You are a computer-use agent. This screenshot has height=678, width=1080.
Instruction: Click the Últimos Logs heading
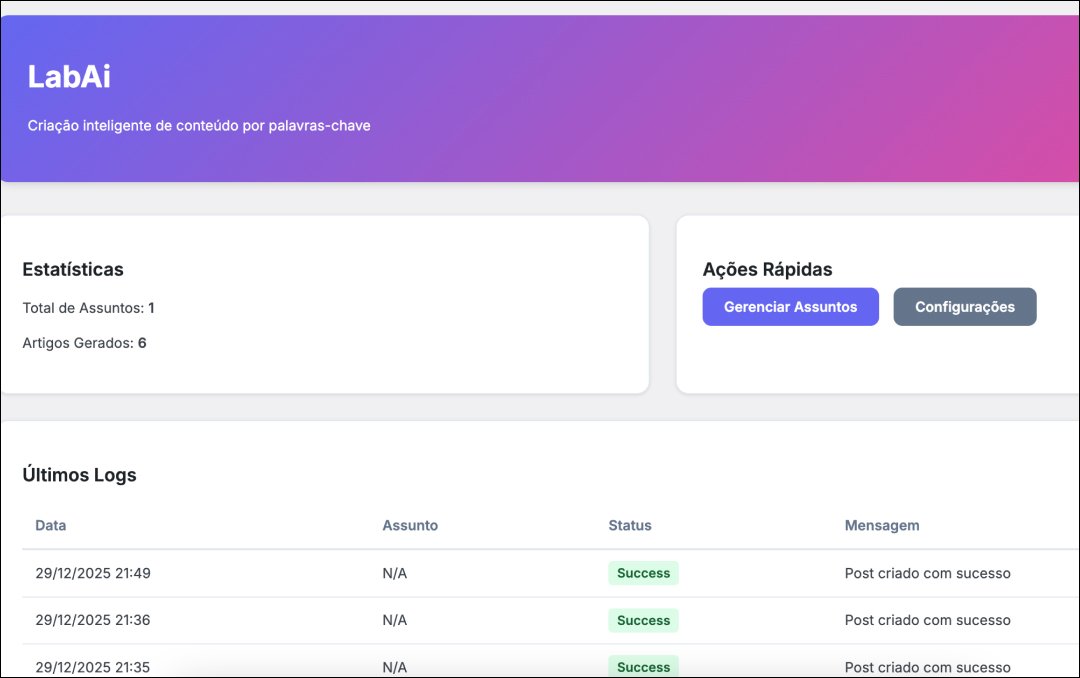(79, 475)
